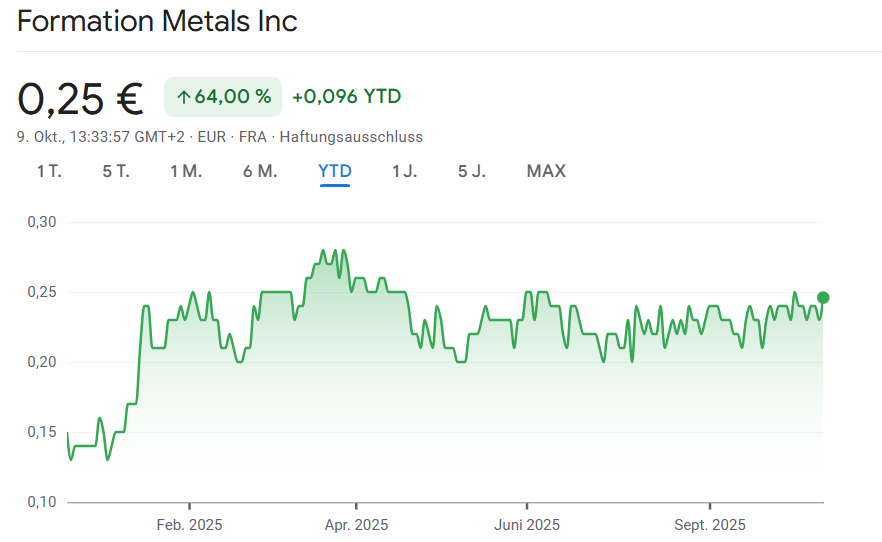The width and height of the screenshot is (882, 542).
Task: Switch chart to 5 T. range
Action: (x=116, y=171)
